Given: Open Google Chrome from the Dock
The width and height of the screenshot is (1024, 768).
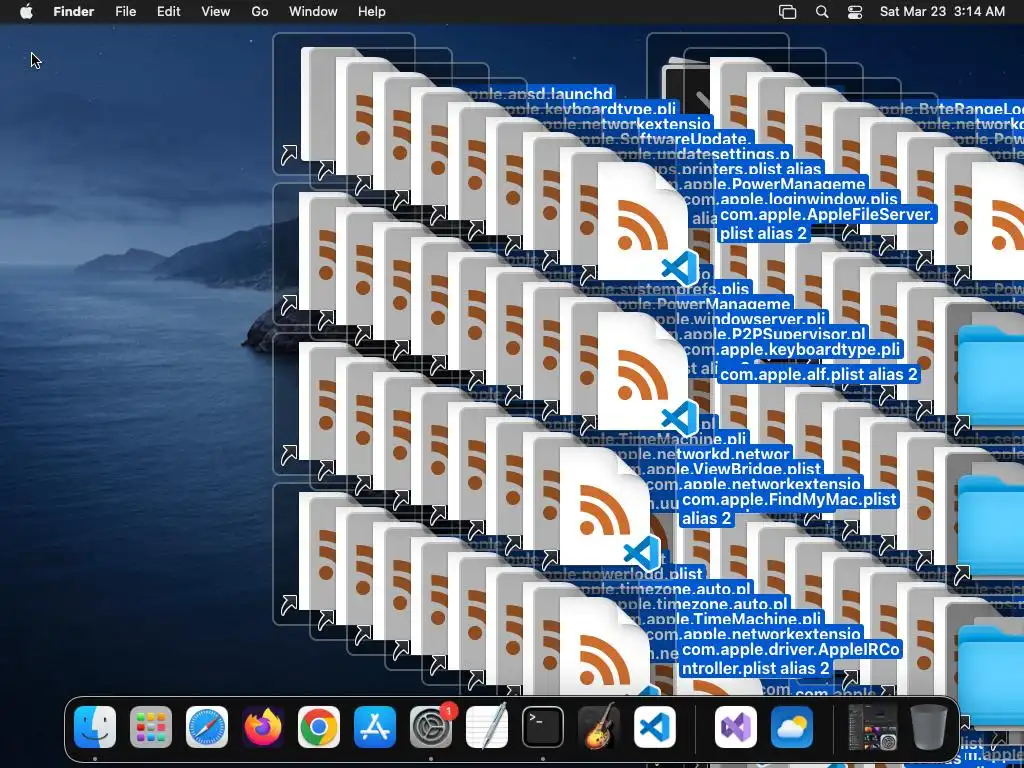Looking at the screenshot, I should [x=319, y=727].
